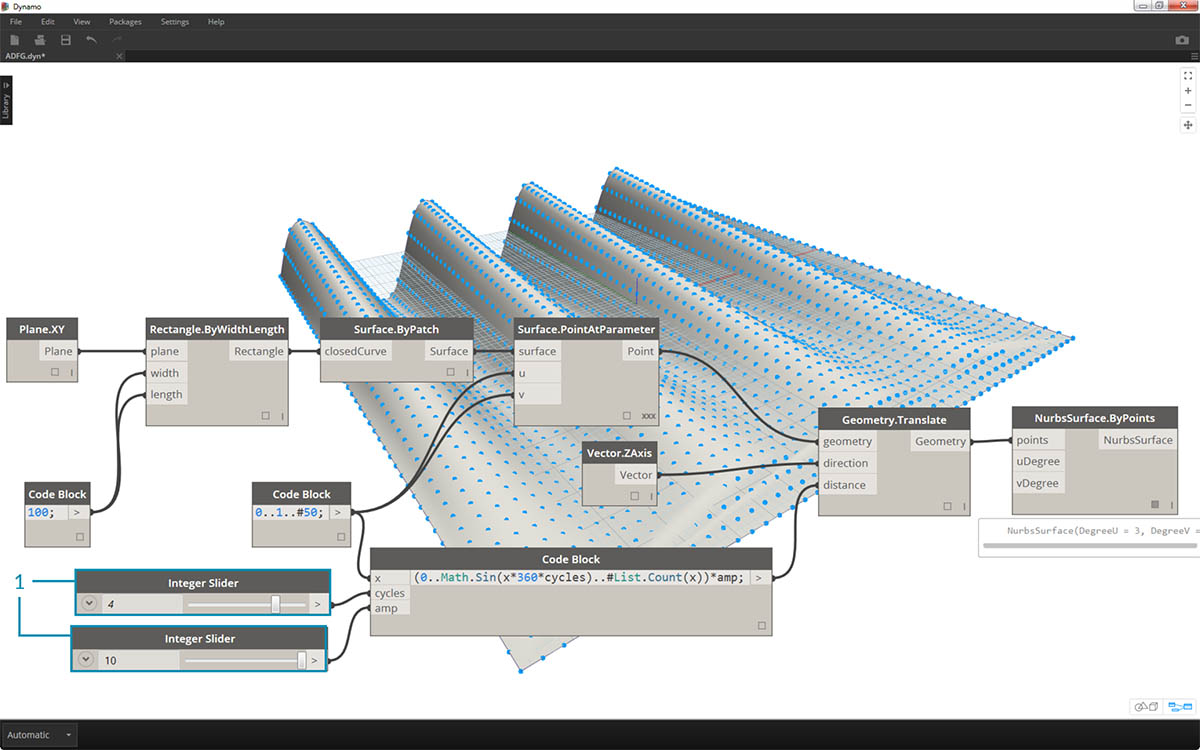Open the Automatic run mode dropdown
The image size is (1200, 750).
click(40, 735)
